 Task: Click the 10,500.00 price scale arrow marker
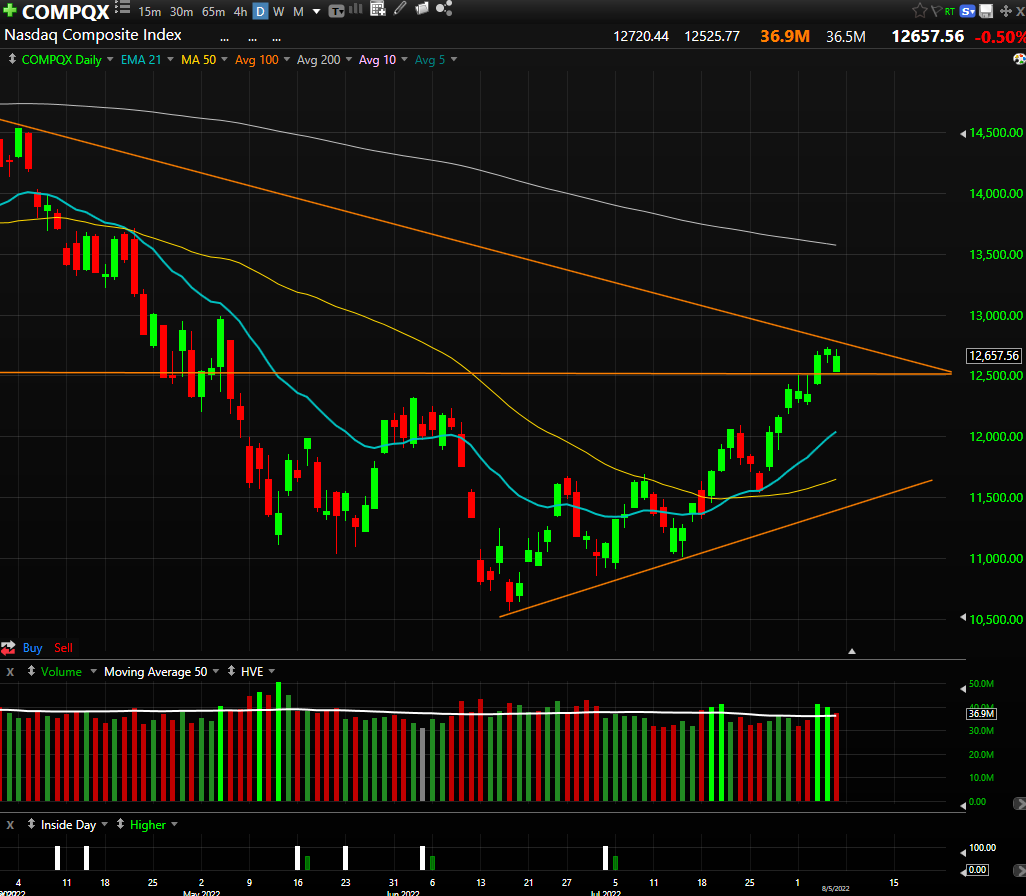(x=963, y=617)
